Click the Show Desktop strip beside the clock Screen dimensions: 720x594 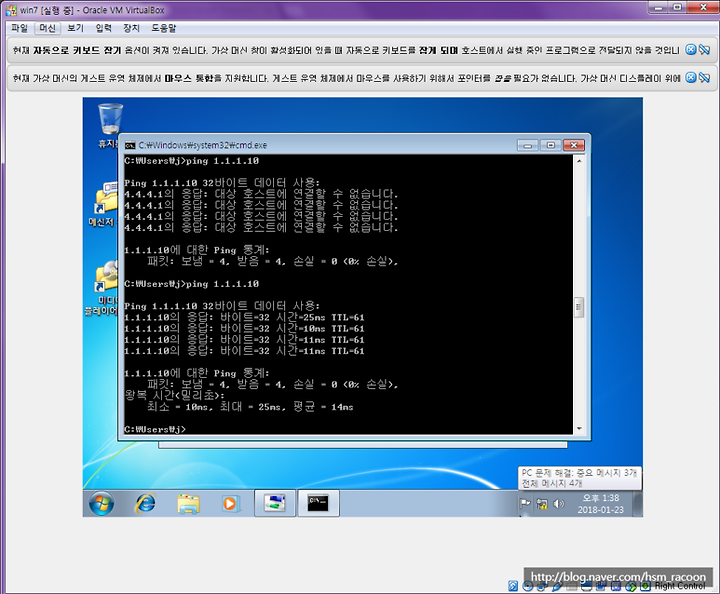(x=637, y=504)
